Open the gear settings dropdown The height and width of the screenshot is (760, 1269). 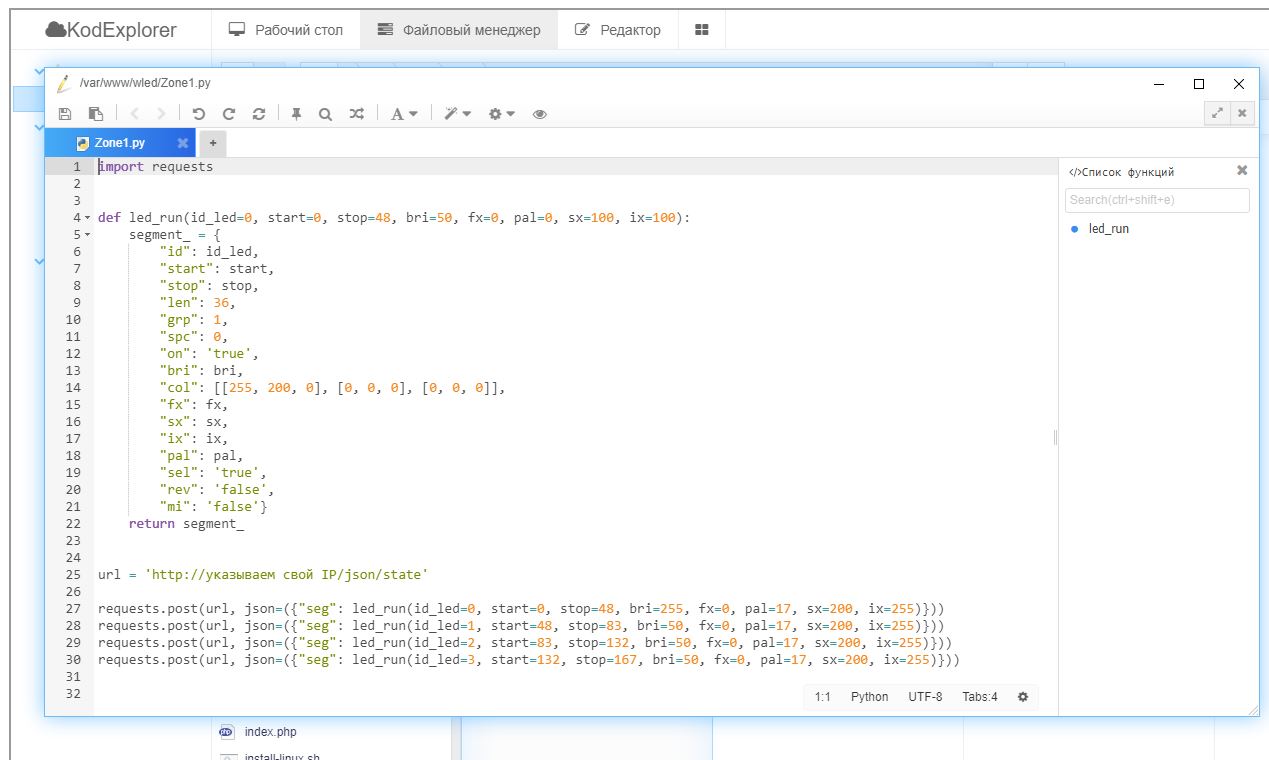501,114
